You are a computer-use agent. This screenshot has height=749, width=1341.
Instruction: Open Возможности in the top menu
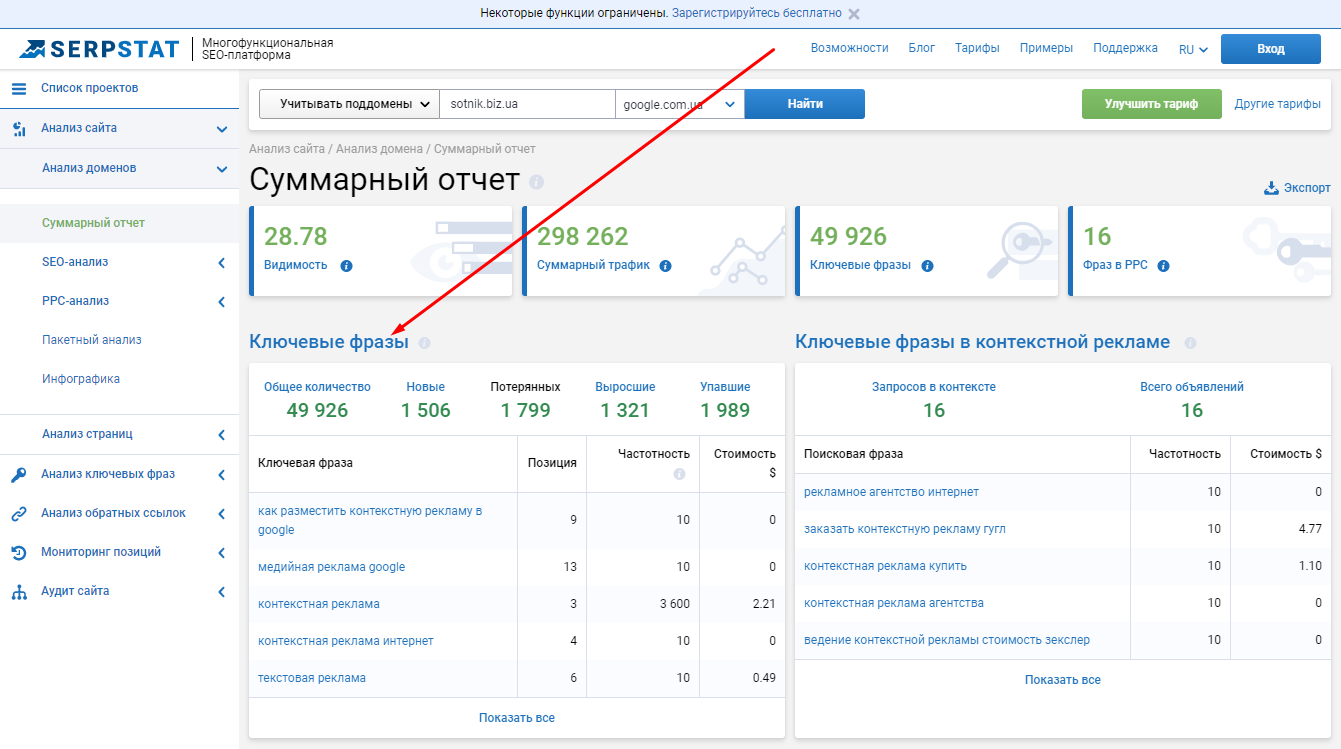[x=849, y=48]
